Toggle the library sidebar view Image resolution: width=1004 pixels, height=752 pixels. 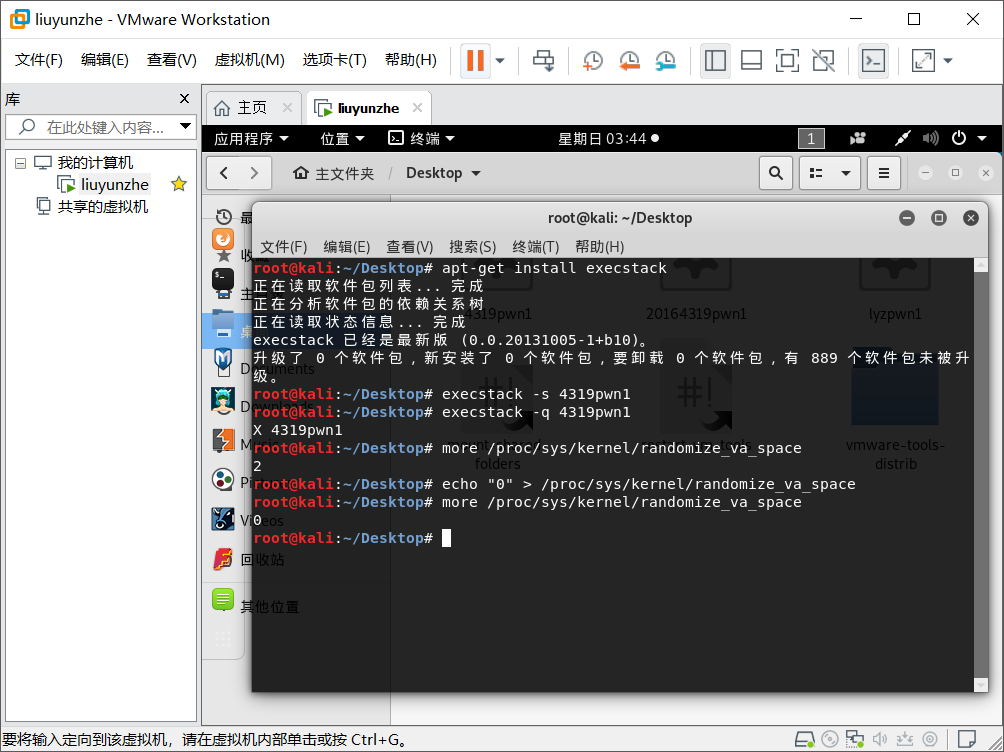point(715,61)
